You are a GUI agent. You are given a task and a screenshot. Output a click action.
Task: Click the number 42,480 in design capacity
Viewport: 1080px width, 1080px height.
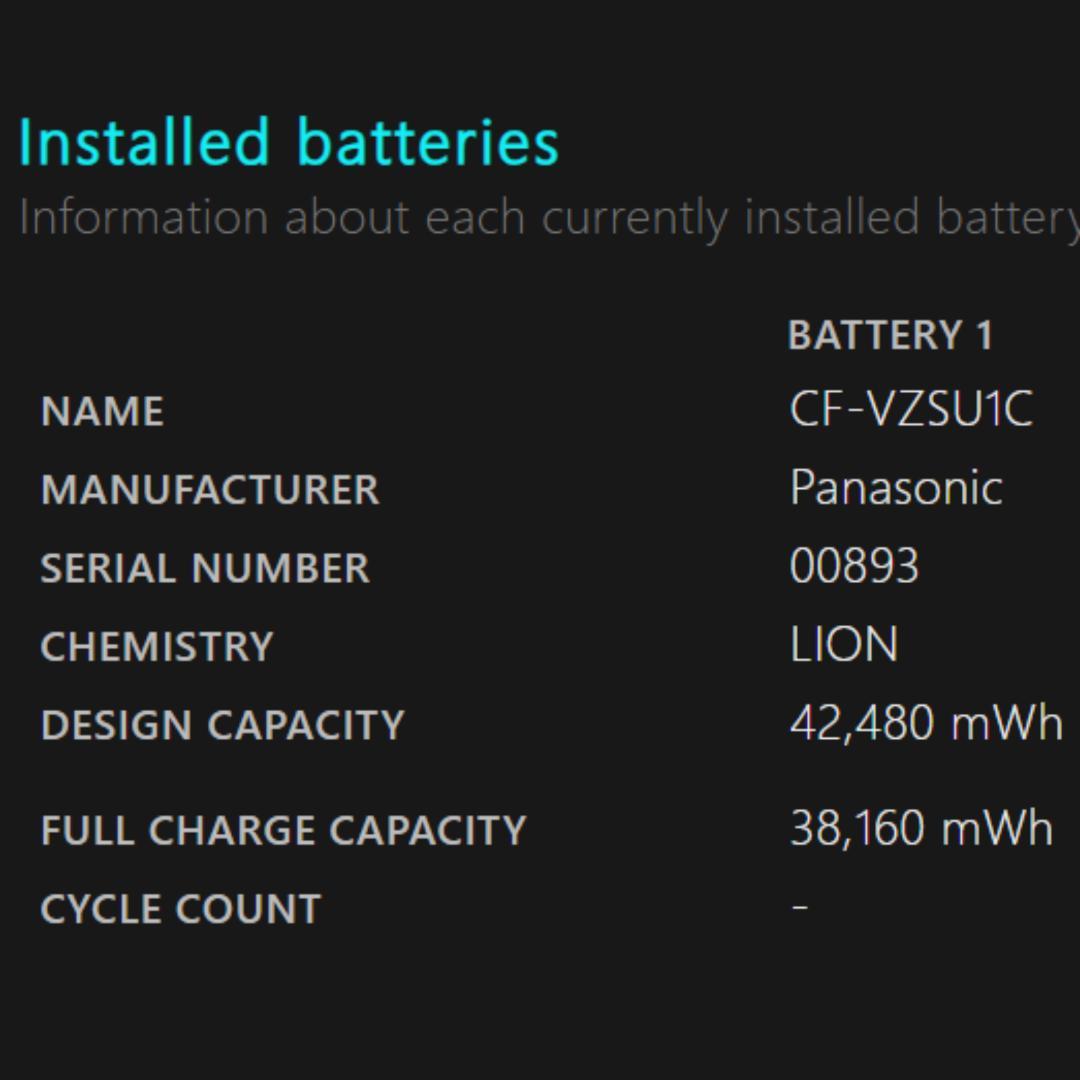click(862, 723)
